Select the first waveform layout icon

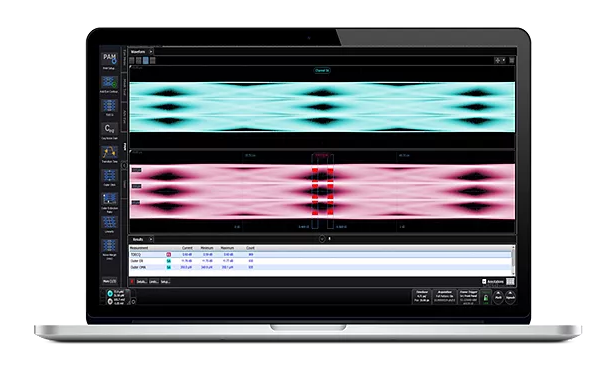(132, 60)
